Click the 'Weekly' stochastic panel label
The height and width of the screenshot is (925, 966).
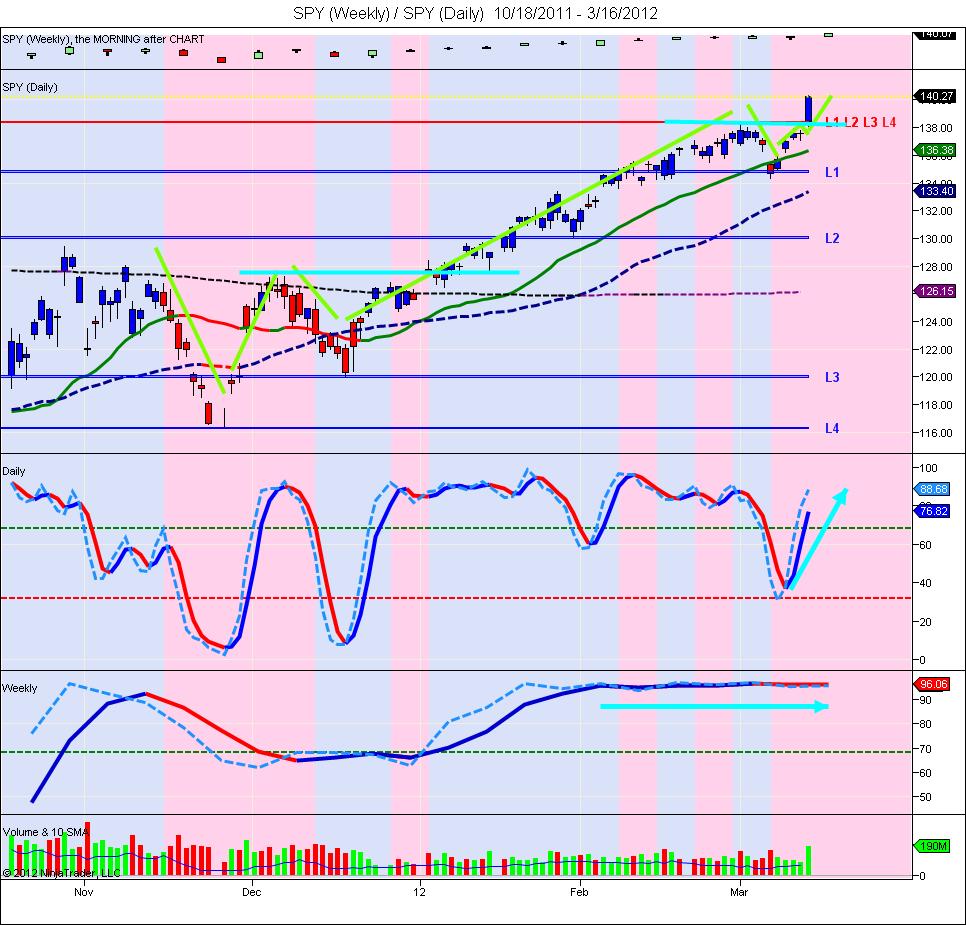tap(20, 688)
